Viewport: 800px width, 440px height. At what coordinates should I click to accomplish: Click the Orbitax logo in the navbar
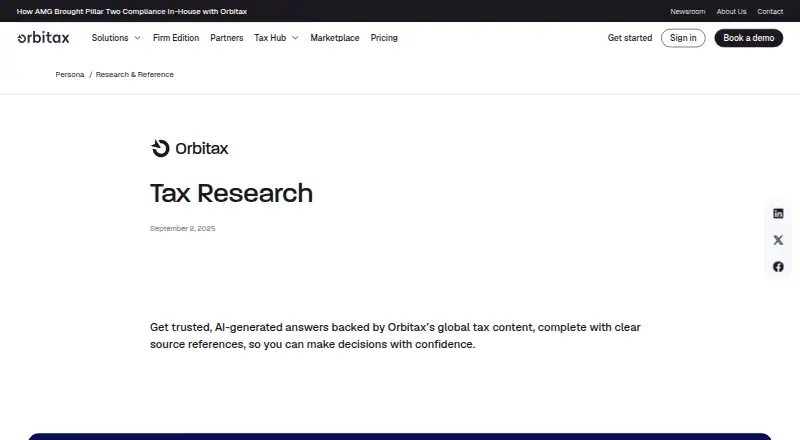43,38
